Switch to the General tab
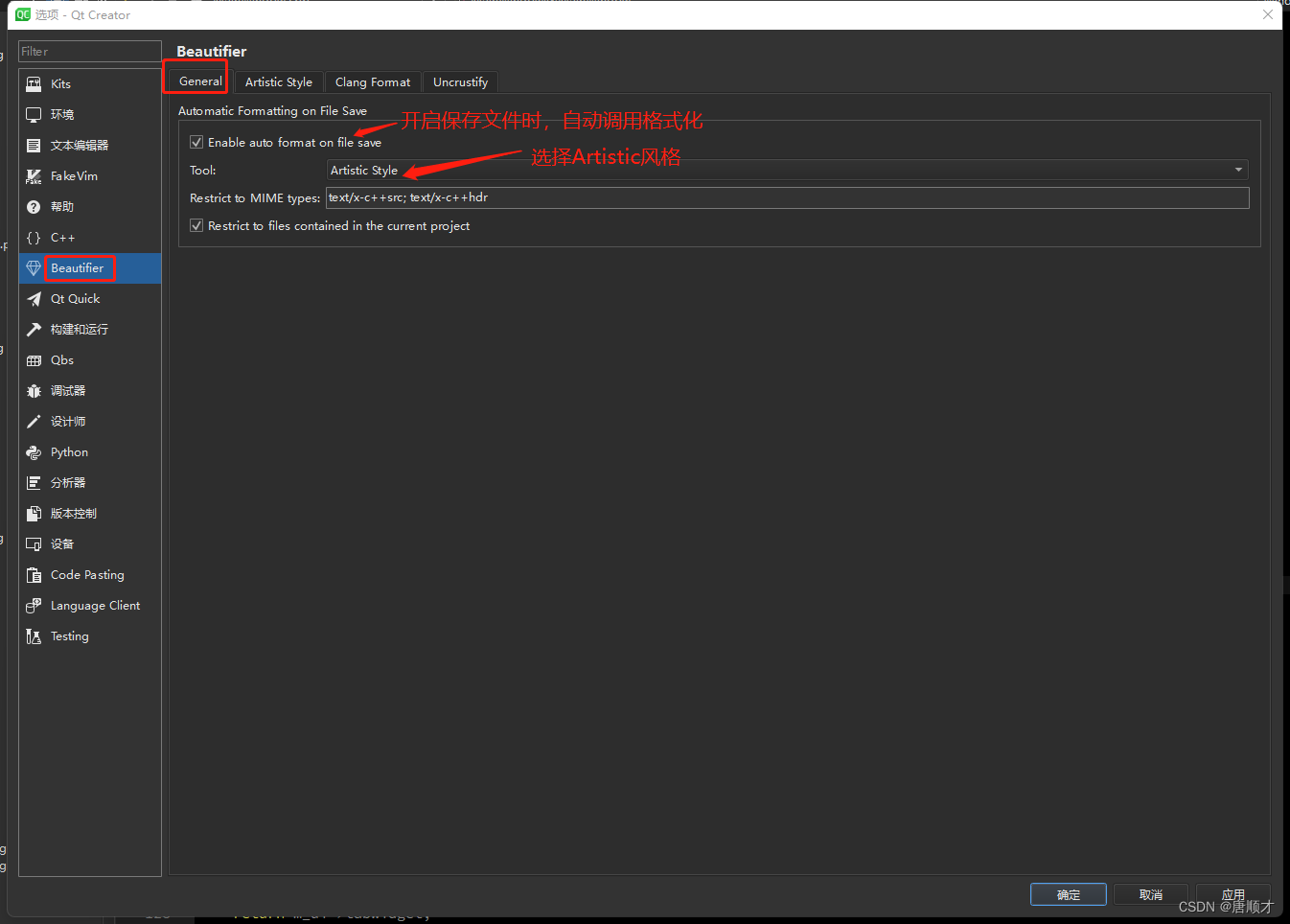 point(200,81)
